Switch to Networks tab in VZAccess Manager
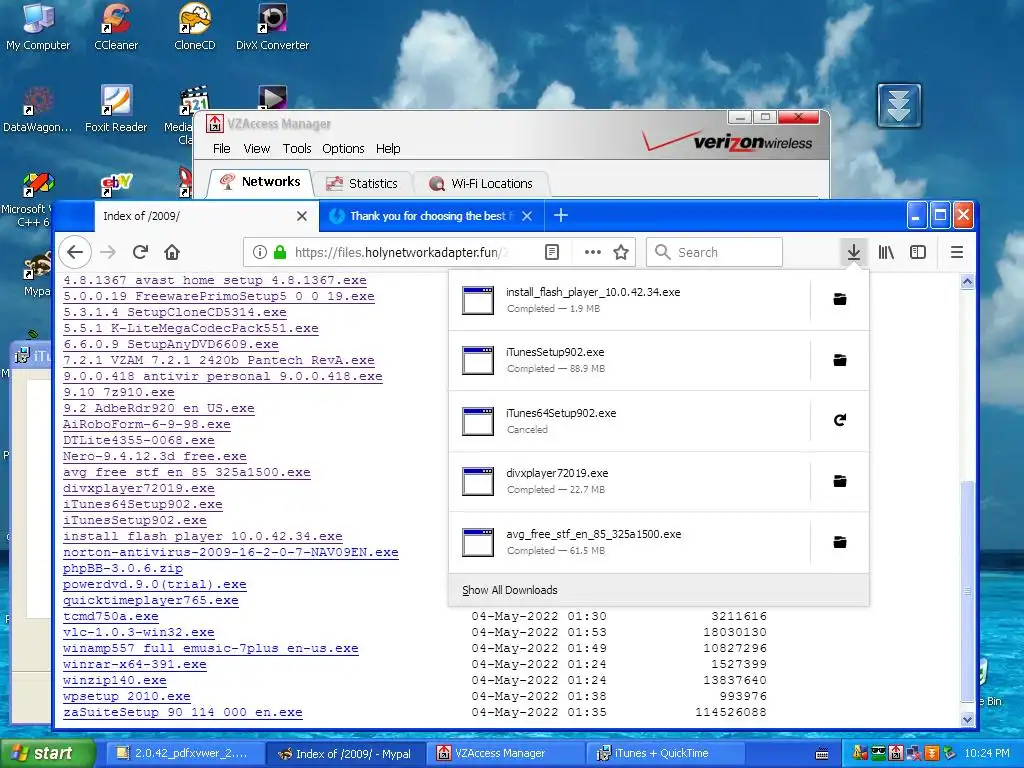The image size is (1024, 768). [x=261, y=182]
